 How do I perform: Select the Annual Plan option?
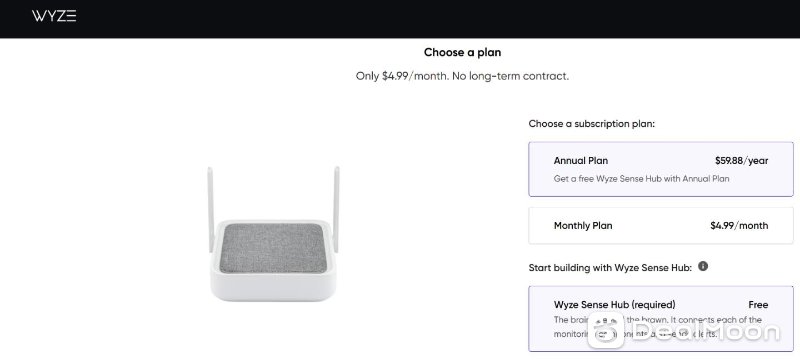[661, 169]
